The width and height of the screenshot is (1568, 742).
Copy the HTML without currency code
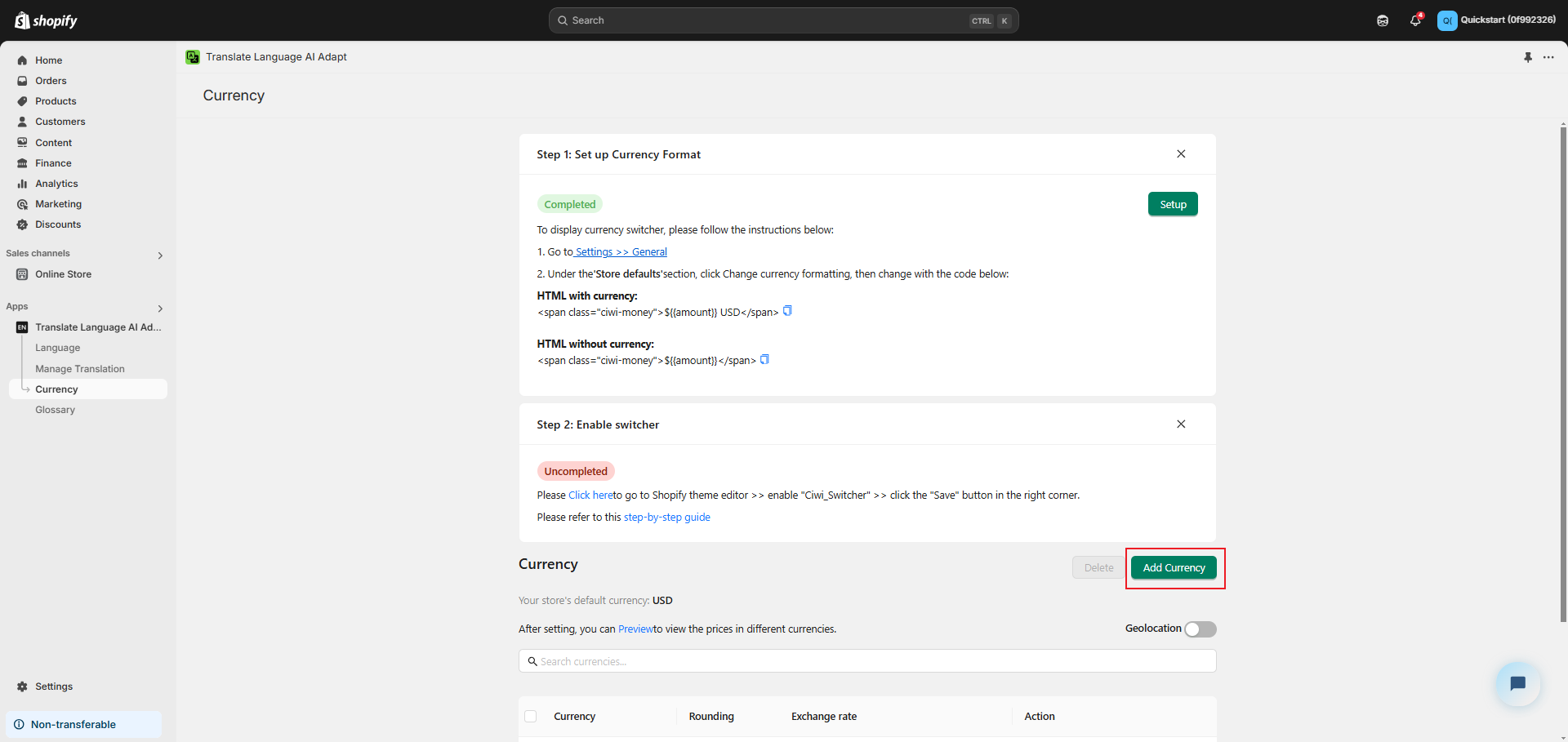click(764, 359)
